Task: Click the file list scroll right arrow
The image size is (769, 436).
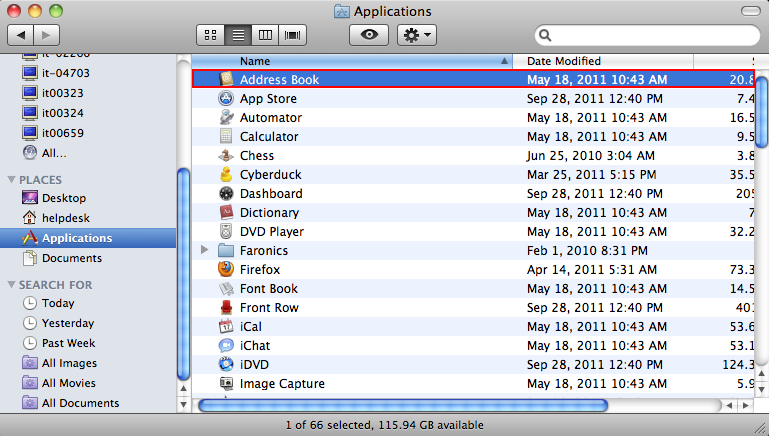Action: (746, 405)
